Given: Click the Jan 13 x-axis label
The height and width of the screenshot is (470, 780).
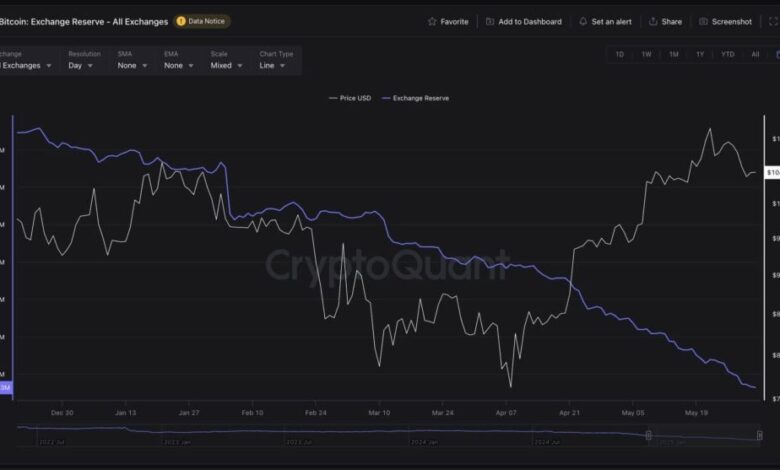Looking at the screenshot, I should click(125, 413).
